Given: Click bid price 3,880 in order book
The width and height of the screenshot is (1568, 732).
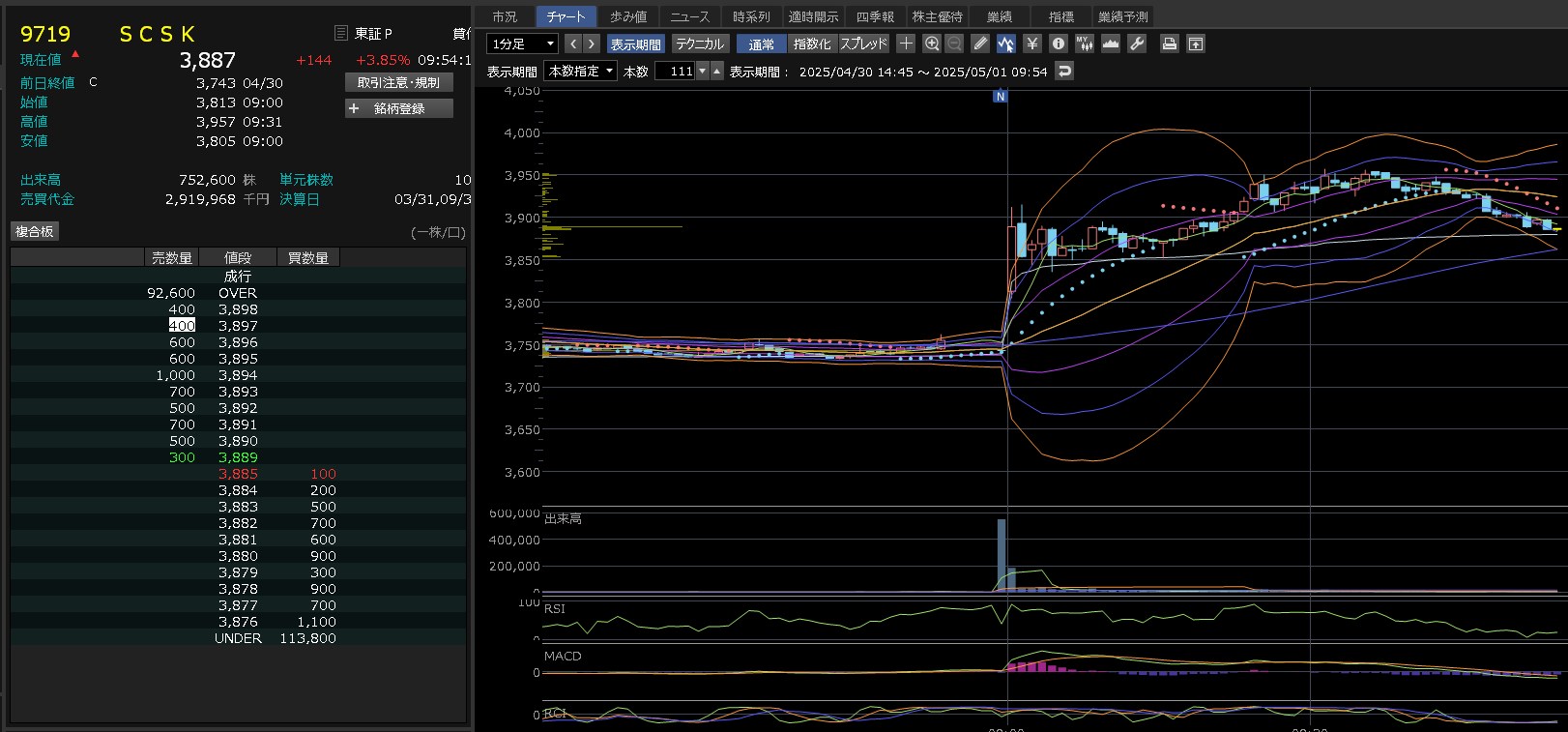Looking at the screenshot, I should tap(238, 556).
